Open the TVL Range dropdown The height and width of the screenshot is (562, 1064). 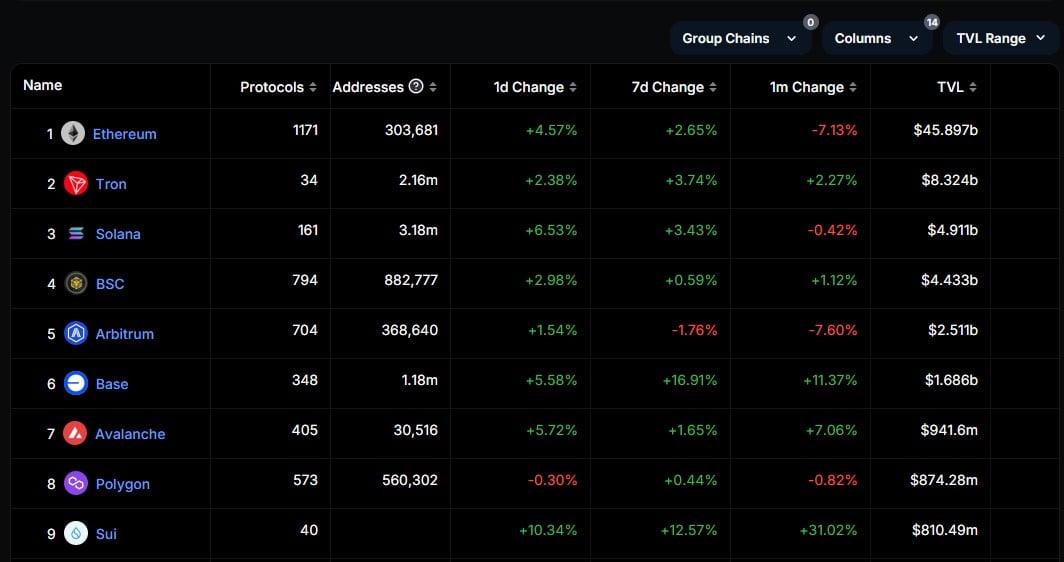[1000, 38]
